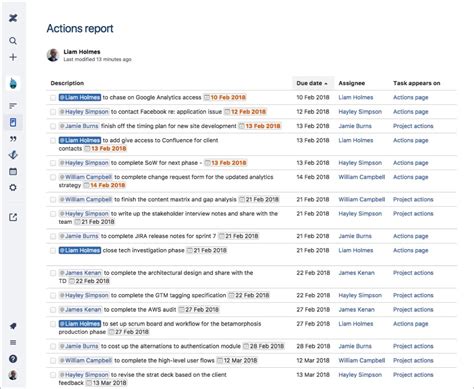Open search via the magnifier icon

(13, 41)
